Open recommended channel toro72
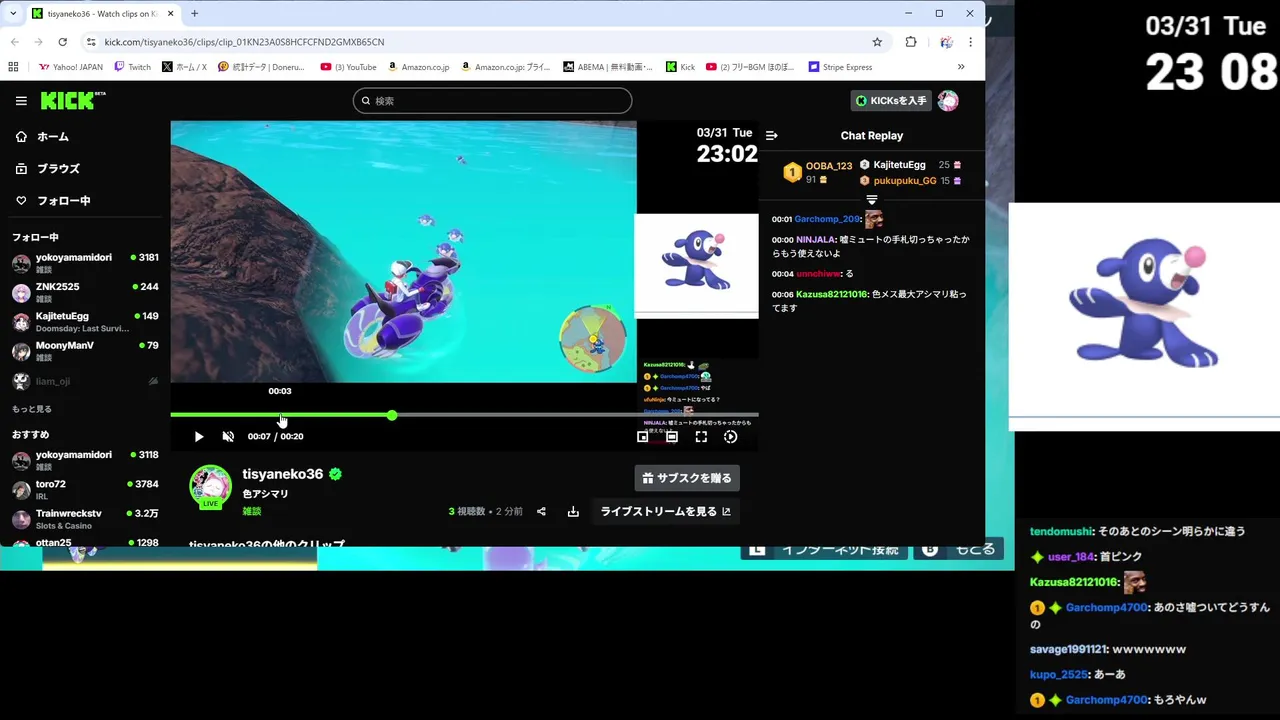1280x720 pixels. click(x=85, y=490)
